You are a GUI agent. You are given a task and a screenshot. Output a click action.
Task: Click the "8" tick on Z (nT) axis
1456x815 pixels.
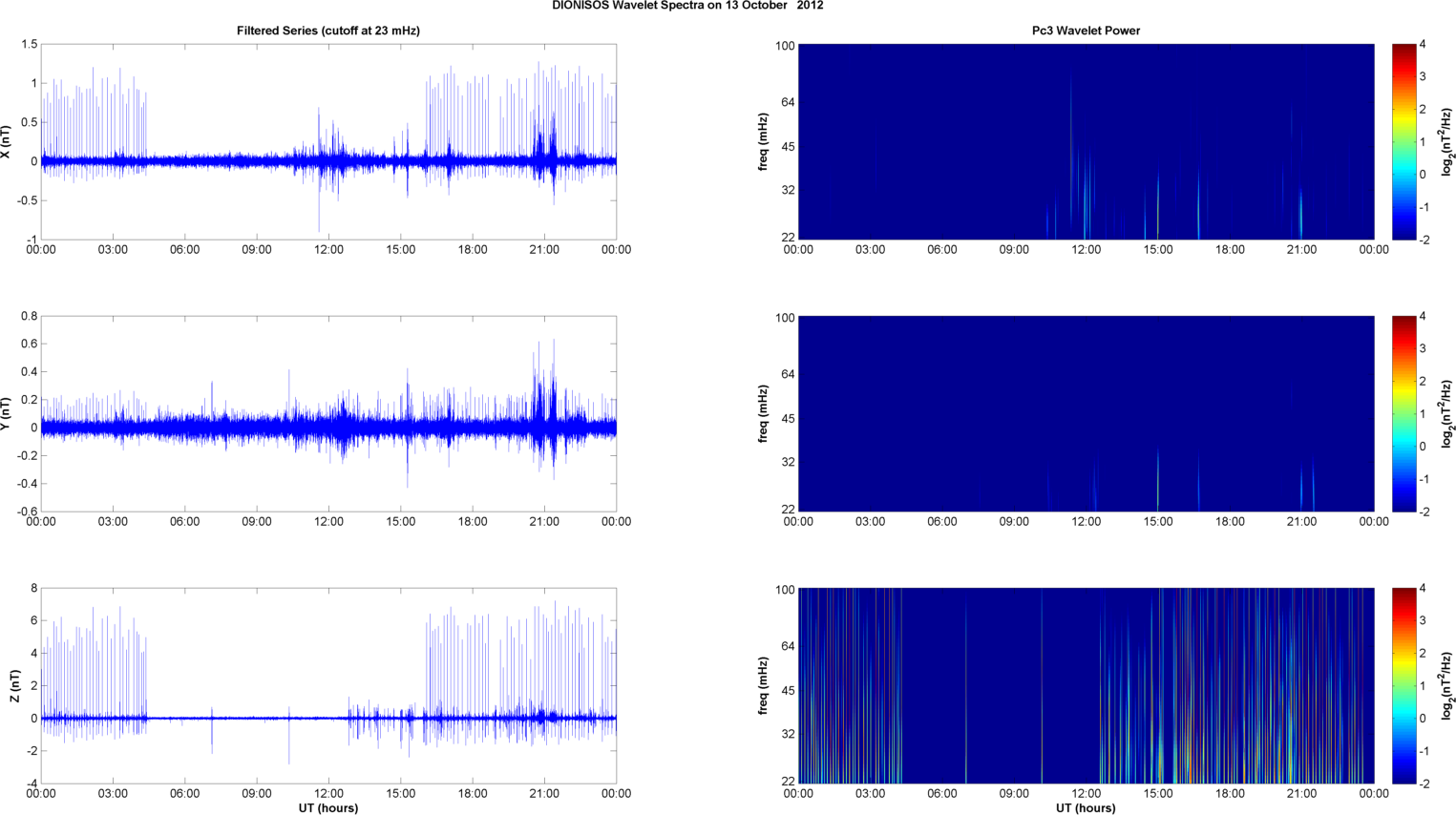pos(33,589)
